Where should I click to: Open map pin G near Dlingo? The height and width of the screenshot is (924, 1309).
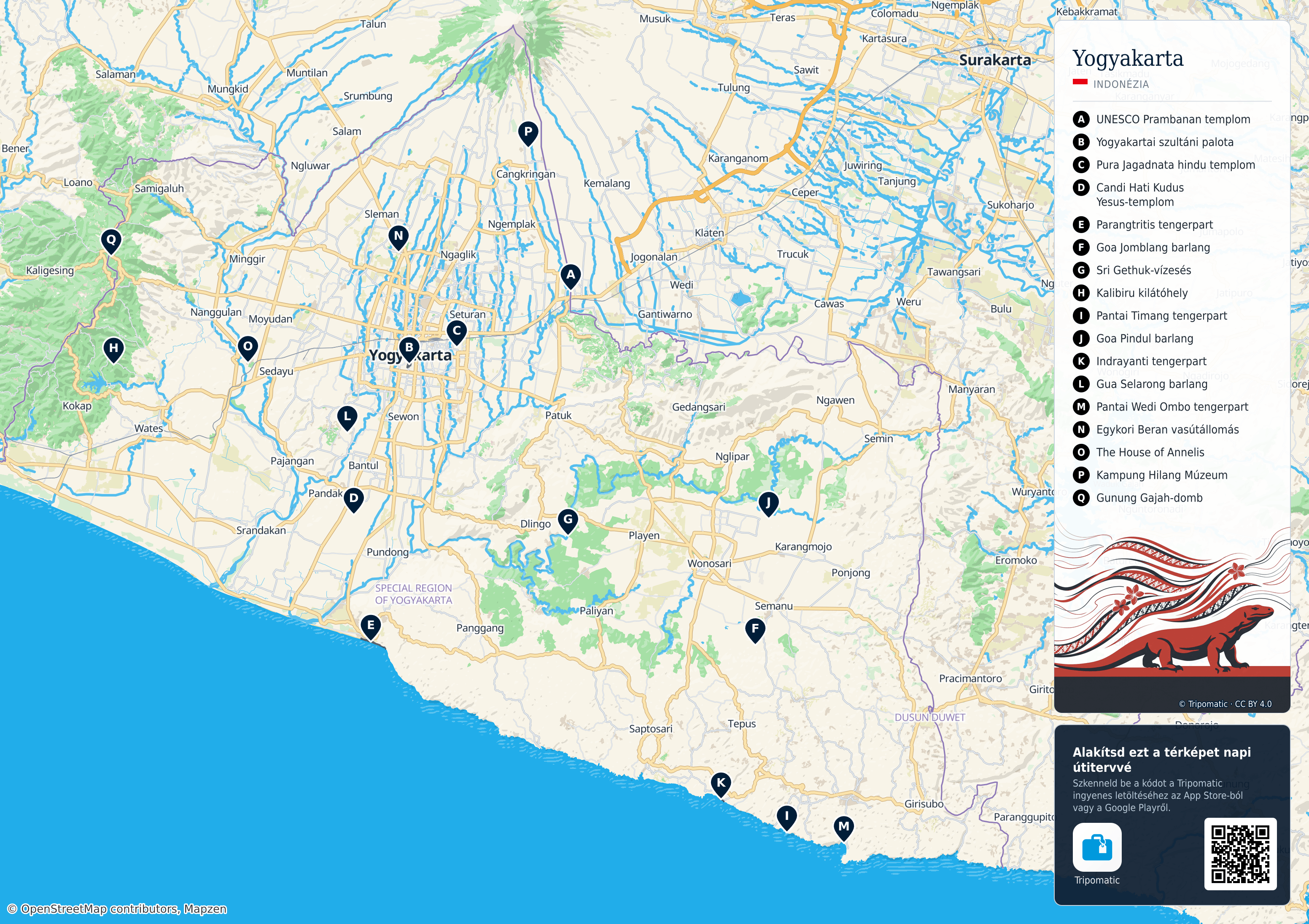[x=568, y=521]
